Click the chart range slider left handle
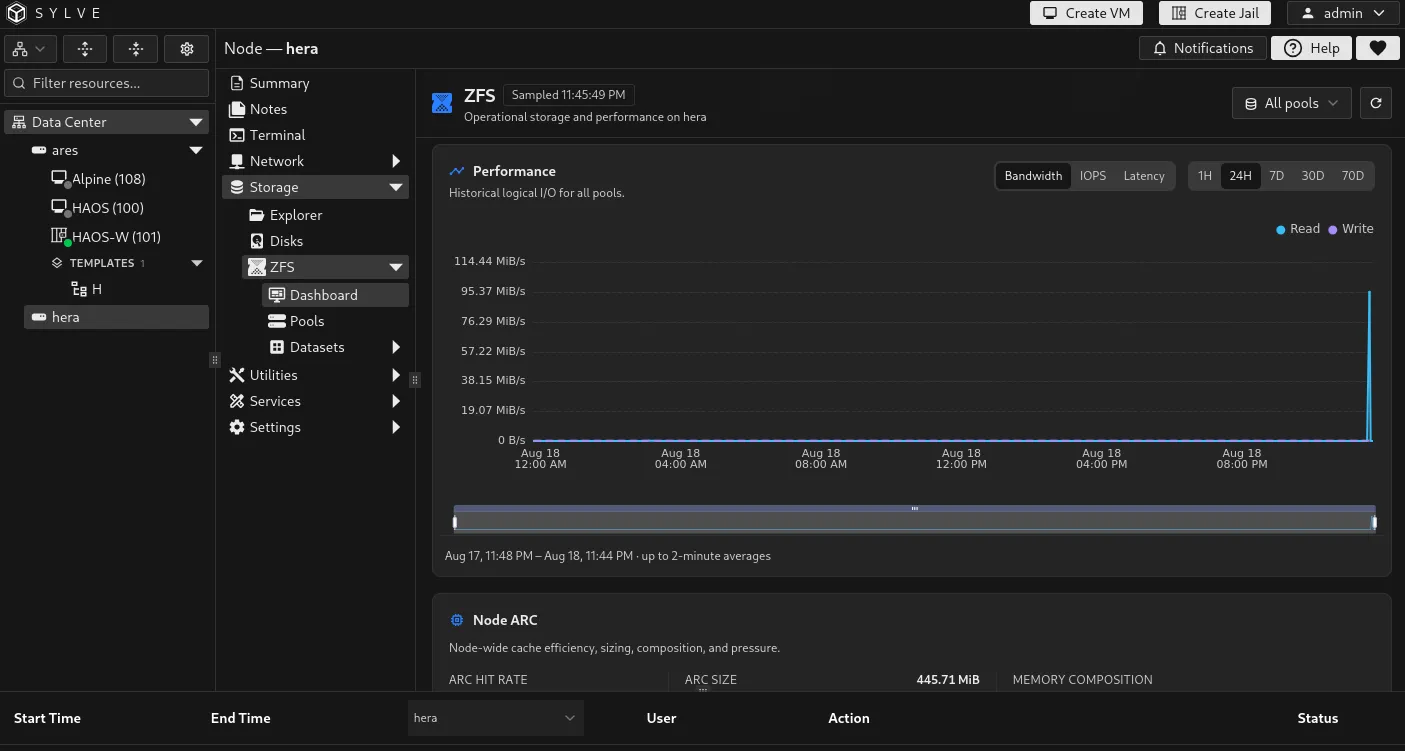Viewport: 1405px width, 751px height. pyautogui.click(x=455, y=522)
